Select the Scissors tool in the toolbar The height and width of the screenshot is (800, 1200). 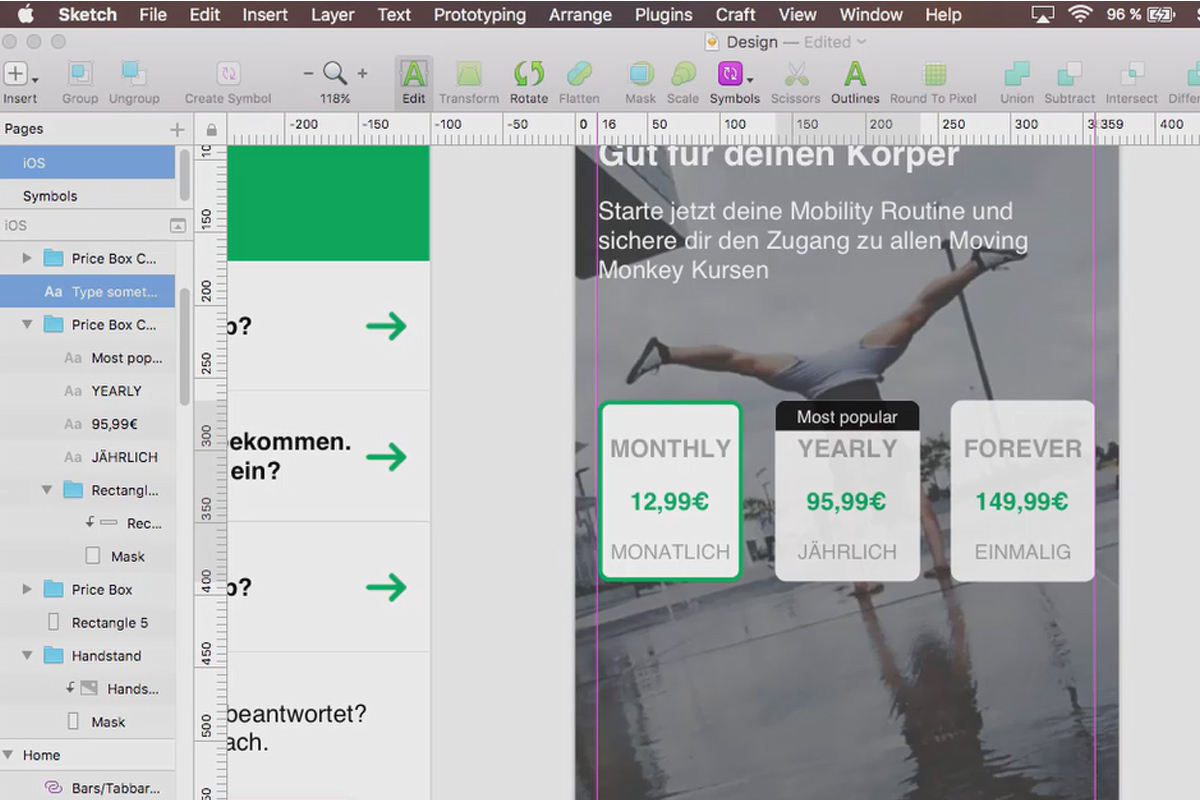pyautogui.click(x=795, y=76)
